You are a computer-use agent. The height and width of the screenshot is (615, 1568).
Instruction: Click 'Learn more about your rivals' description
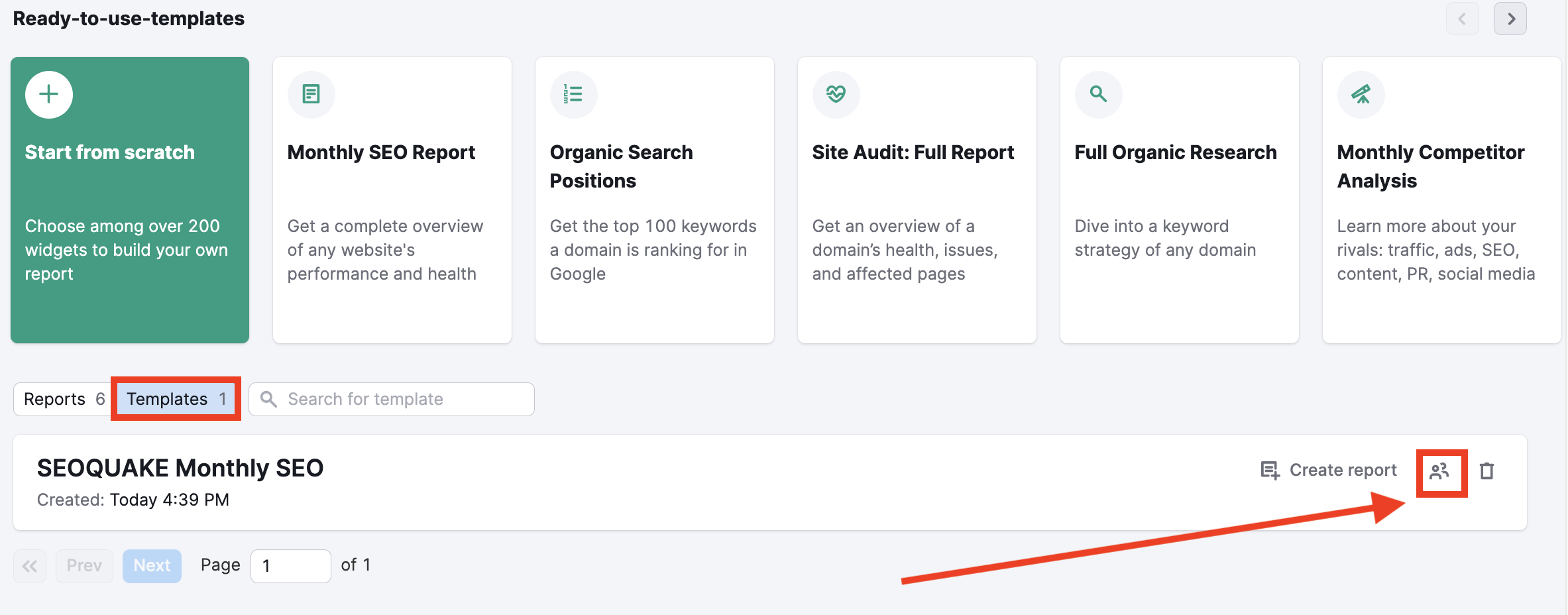[x=1436, y=250]
